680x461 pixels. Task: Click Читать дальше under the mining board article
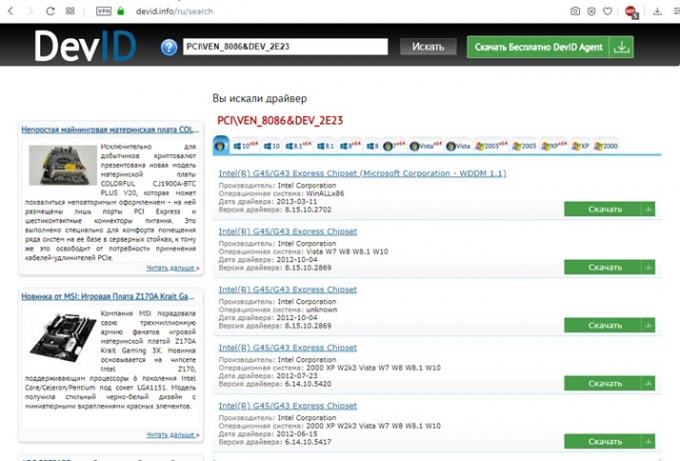[x=172, y=268]
